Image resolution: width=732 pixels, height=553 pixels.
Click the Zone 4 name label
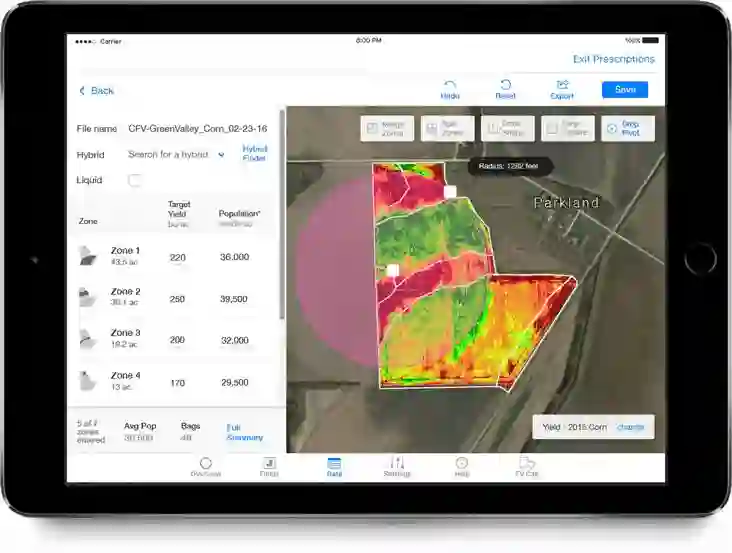point(125,375)
